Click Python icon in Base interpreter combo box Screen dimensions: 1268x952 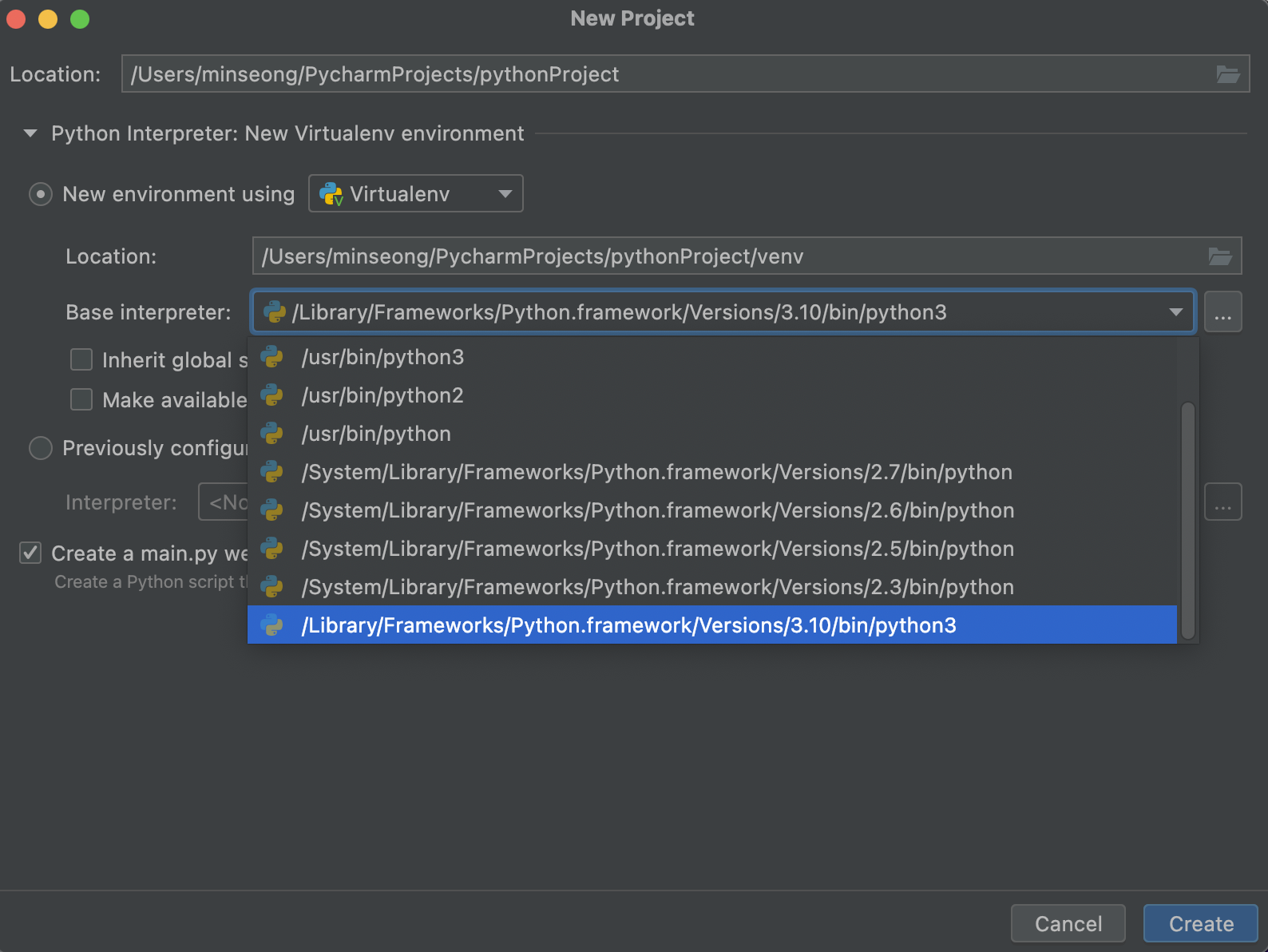pos(274,312)
